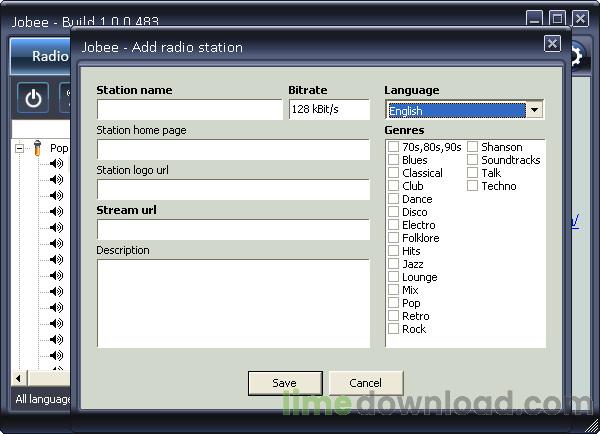This screenshot has height=434, width=600.
Task: Enable the Jazz genre checkbox
Action: coord(393,264)
